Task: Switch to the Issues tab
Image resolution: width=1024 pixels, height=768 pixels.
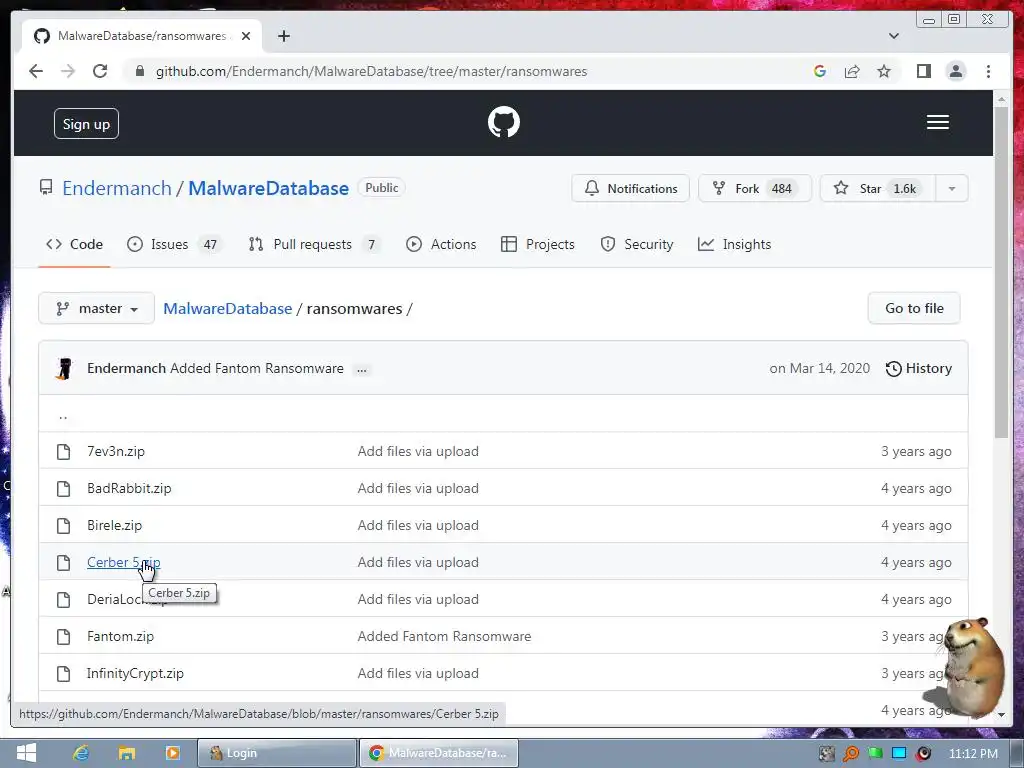Action: pos(174,244)
